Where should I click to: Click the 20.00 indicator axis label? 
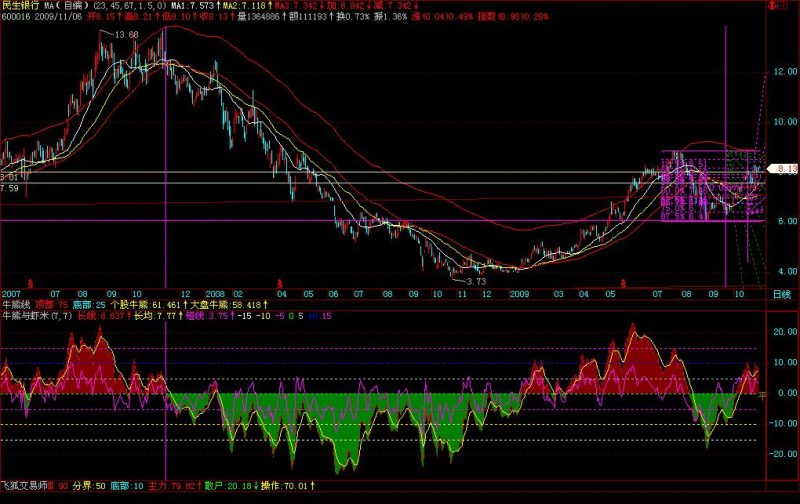(785, 332)
